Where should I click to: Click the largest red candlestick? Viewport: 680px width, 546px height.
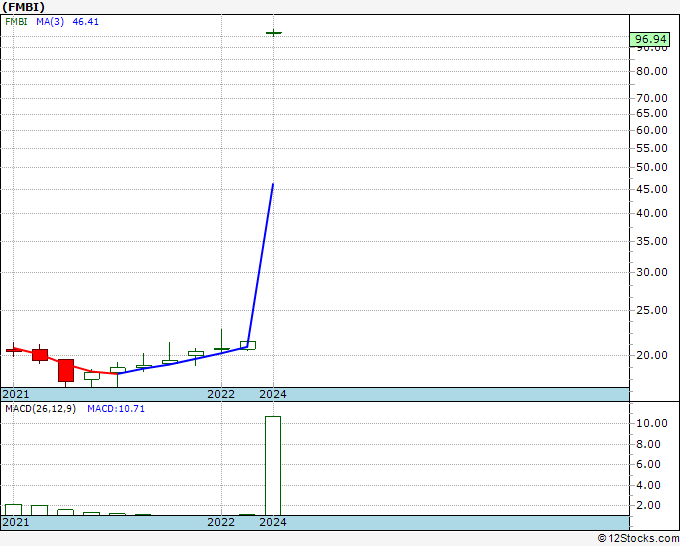tap(66, 371)
